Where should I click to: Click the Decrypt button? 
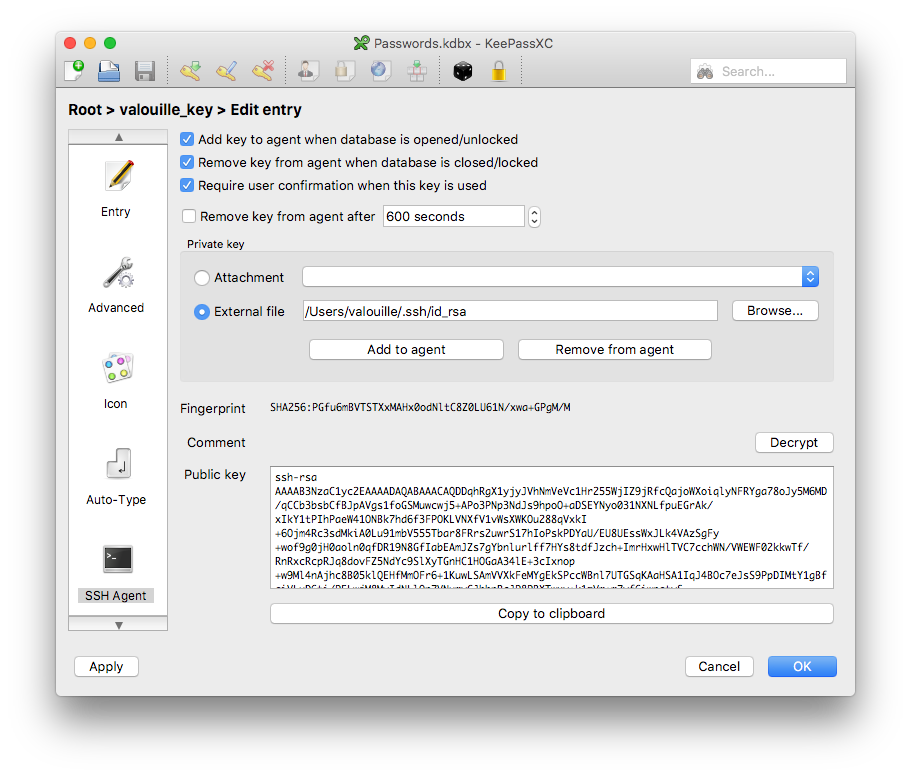coord(794,443)
